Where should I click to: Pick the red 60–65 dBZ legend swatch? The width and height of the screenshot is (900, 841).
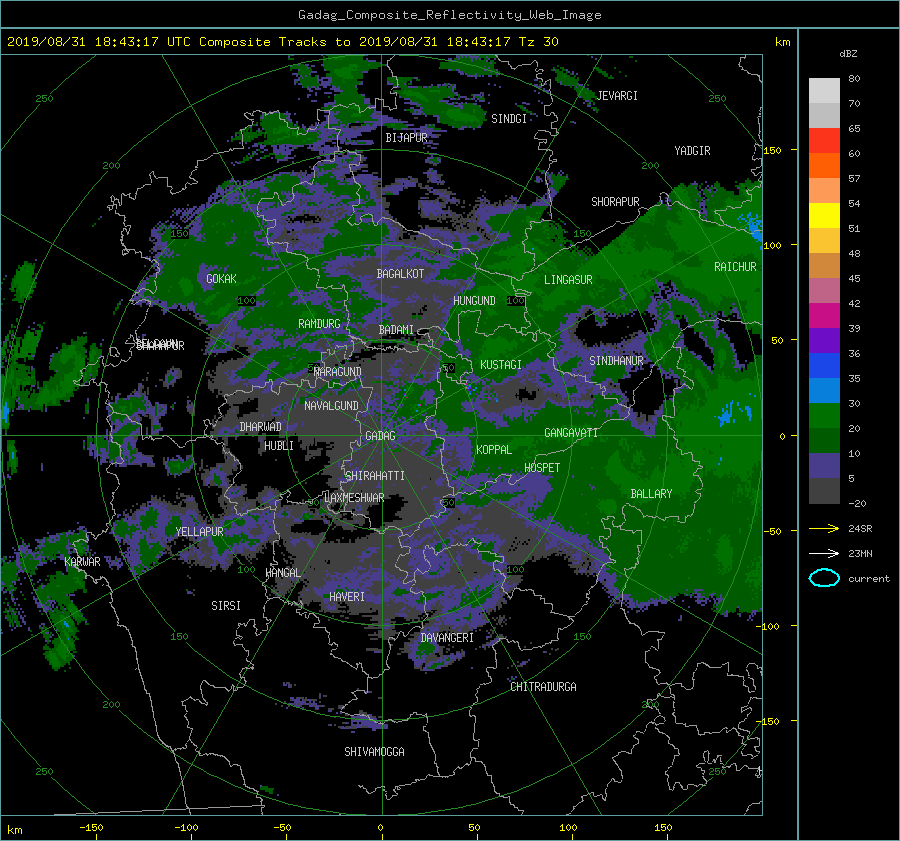(824, 141)
